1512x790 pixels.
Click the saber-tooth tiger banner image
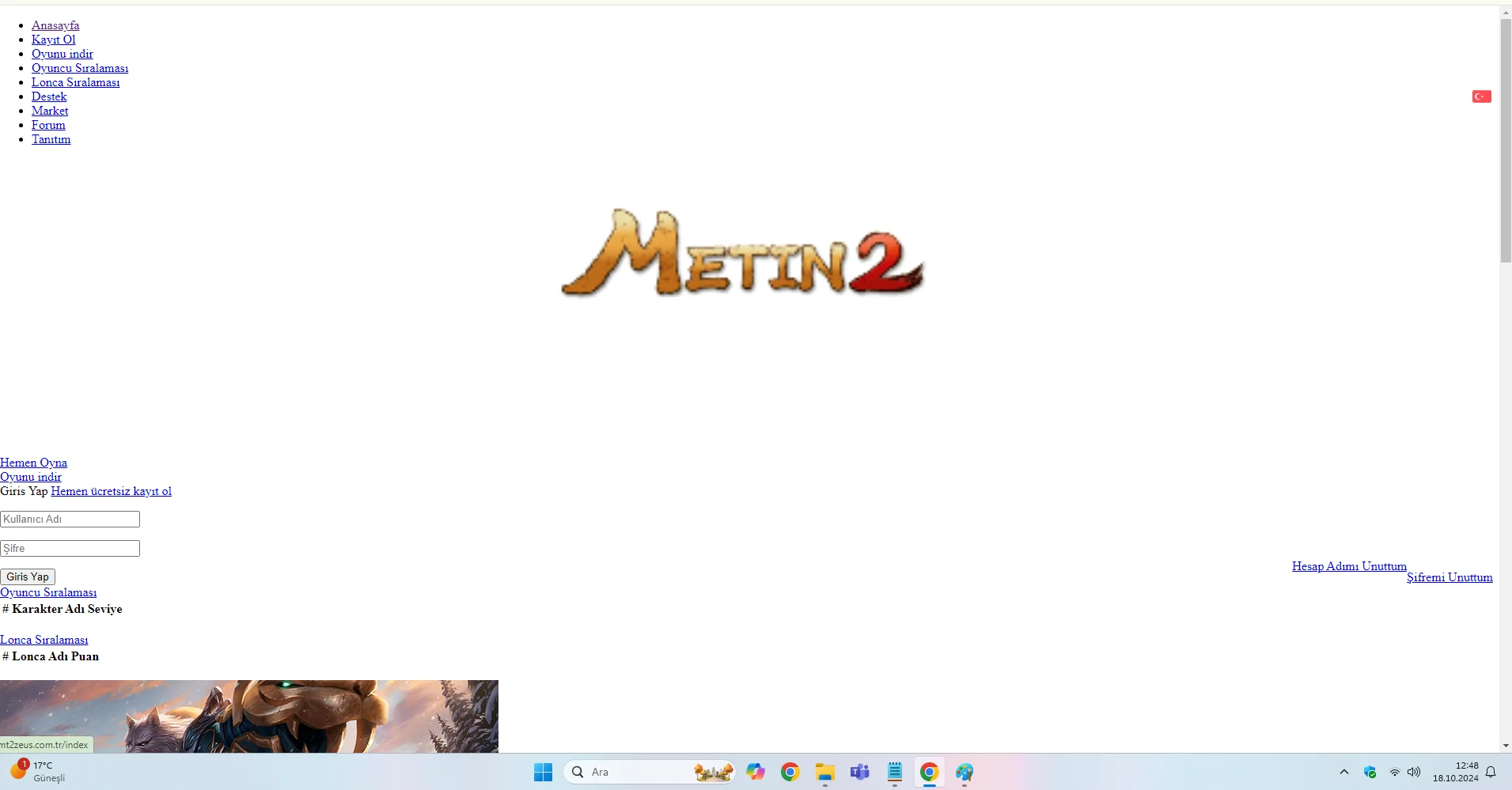249,716
